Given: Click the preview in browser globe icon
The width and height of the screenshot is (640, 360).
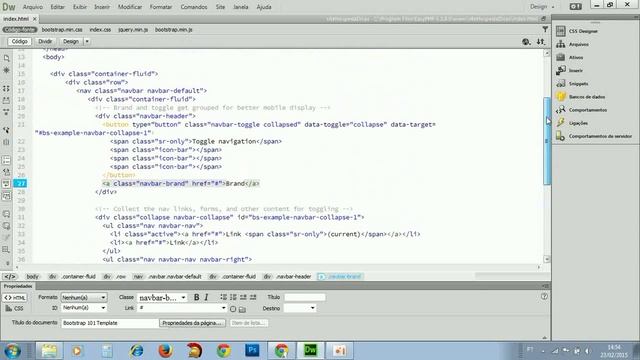Looking at the screenshot, I should pyautogui.click(x=526, y=42).
